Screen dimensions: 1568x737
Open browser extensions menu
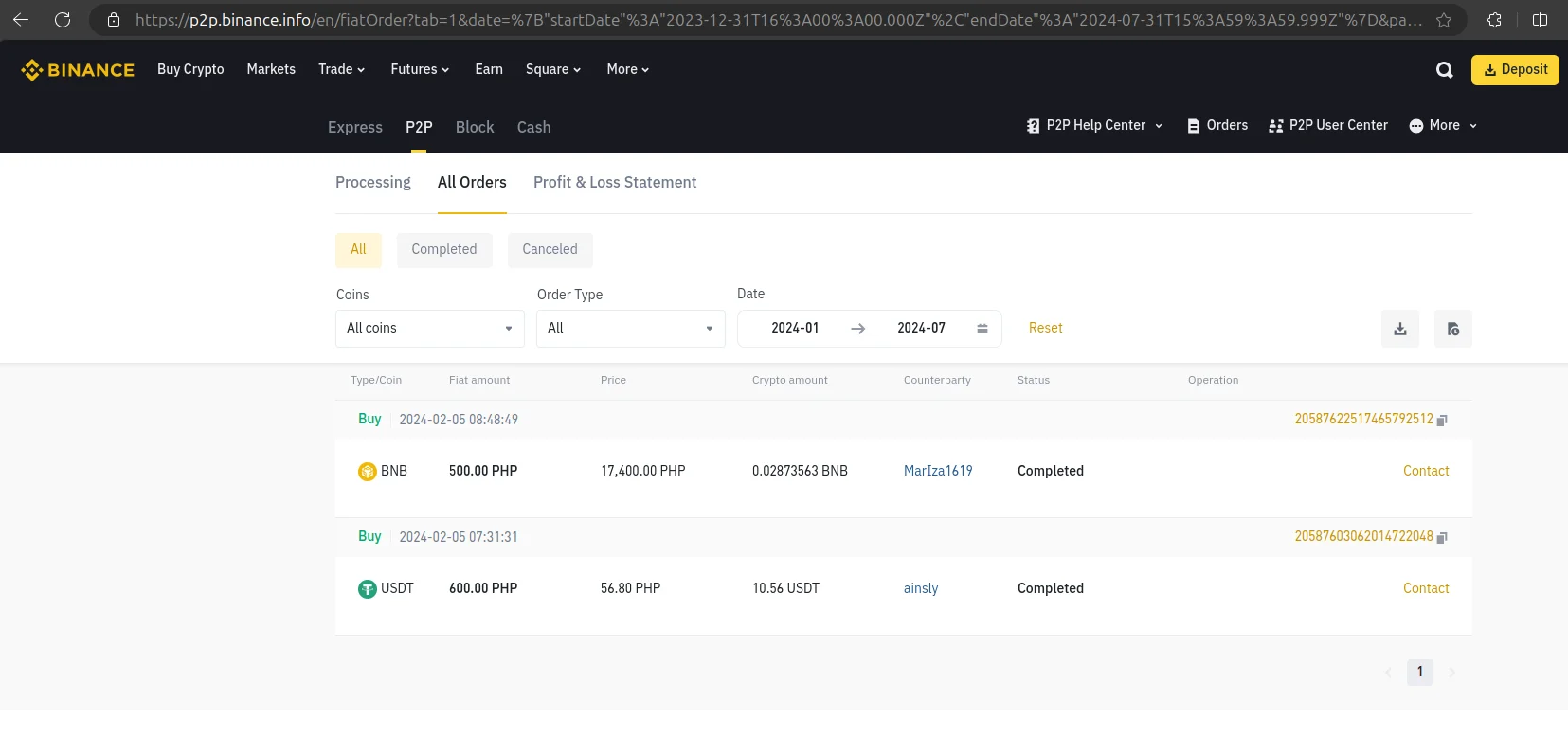(1494, 20)
